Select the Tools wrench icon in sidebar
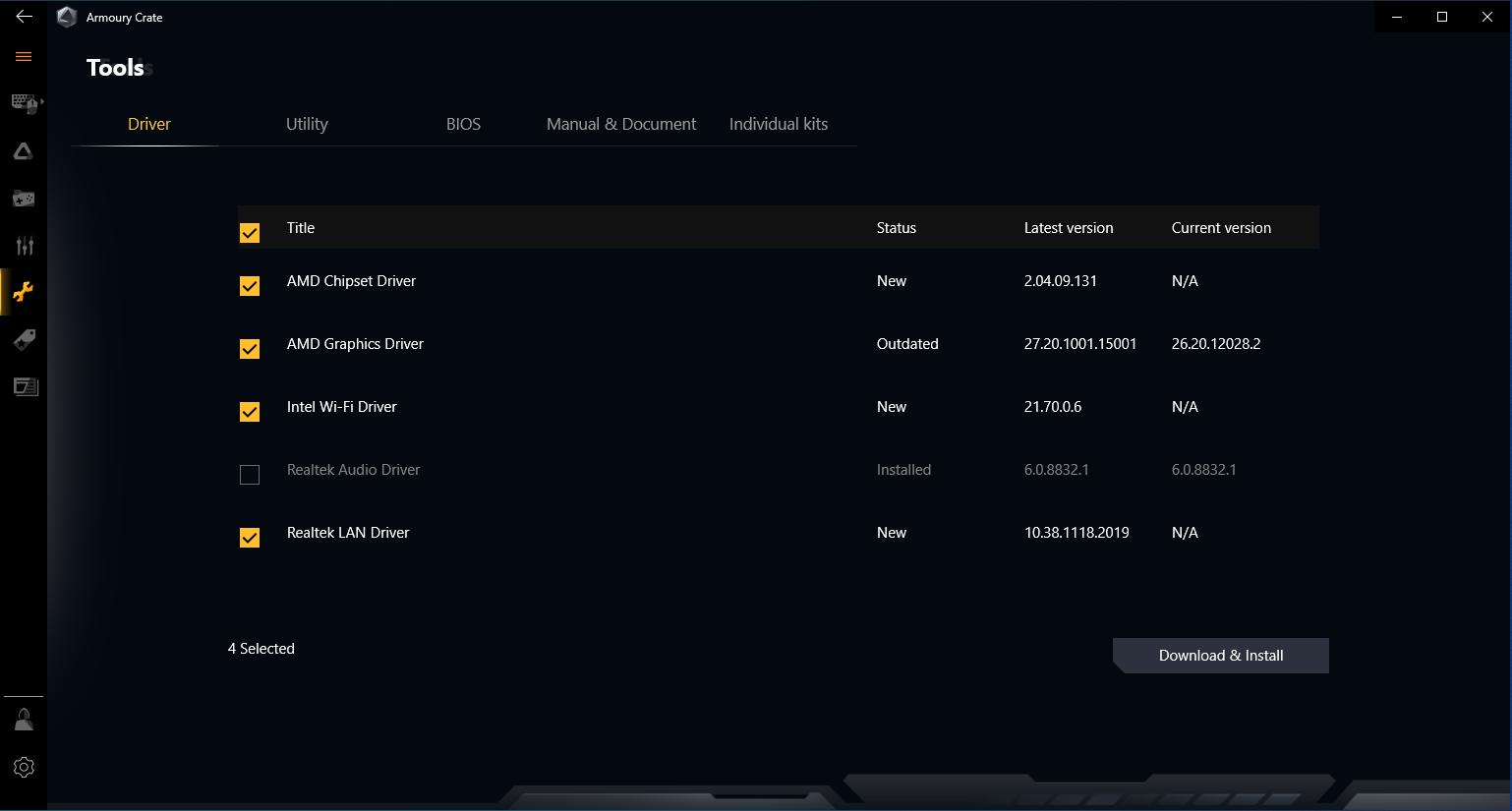Screen dimensions: 1512x811 tap(24, 292)
